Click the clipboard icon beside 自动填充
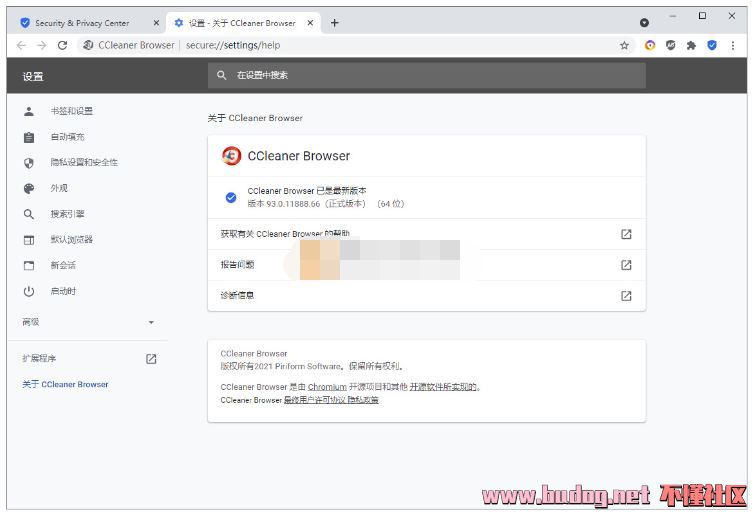The height and width of the screenshot is (516, 756). pos(29,137)
